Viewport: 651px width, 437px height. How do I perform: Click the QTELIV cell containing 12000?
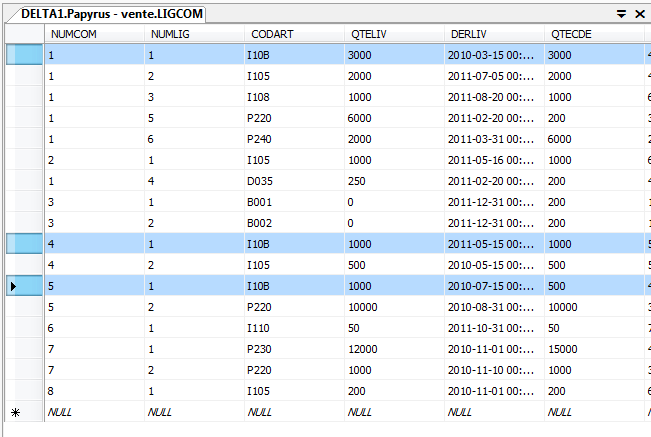[x=394, y=349]
